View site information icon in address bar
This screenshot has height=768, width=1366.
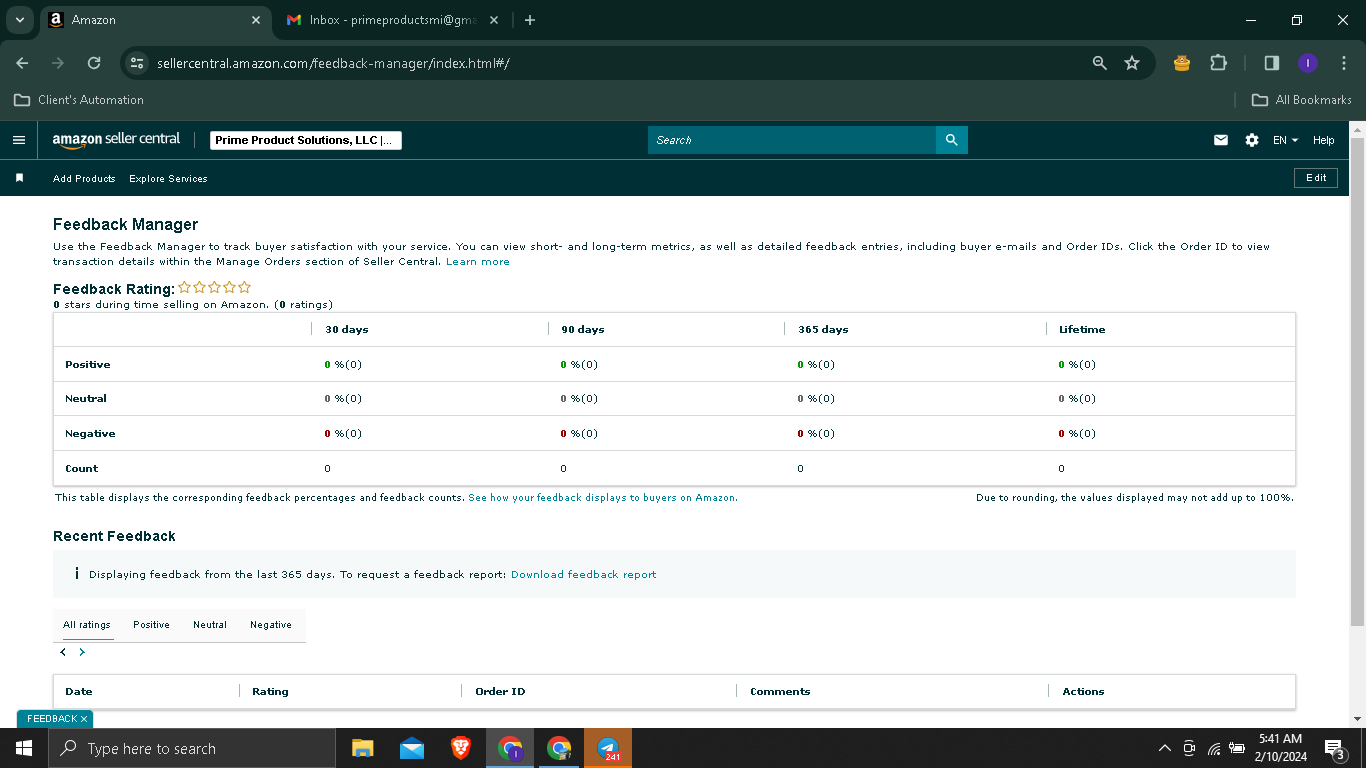pos(137,63)
